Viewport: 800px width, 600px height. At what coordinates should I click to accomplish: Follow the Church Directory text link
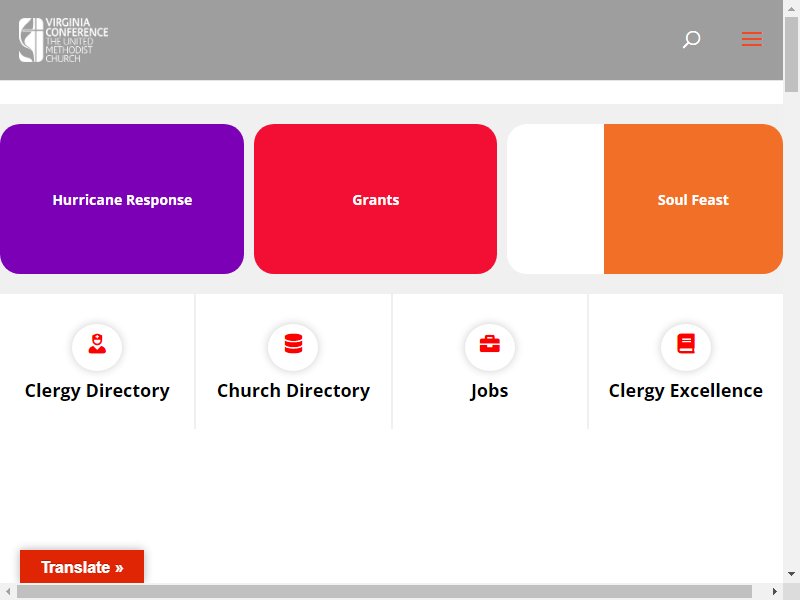coord(293,390)
